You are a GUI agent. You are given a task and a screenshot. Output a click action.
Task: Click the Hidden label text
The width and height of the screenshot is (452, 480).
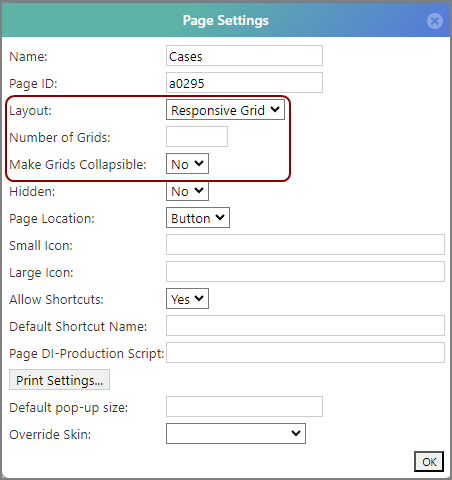point(32,192)
